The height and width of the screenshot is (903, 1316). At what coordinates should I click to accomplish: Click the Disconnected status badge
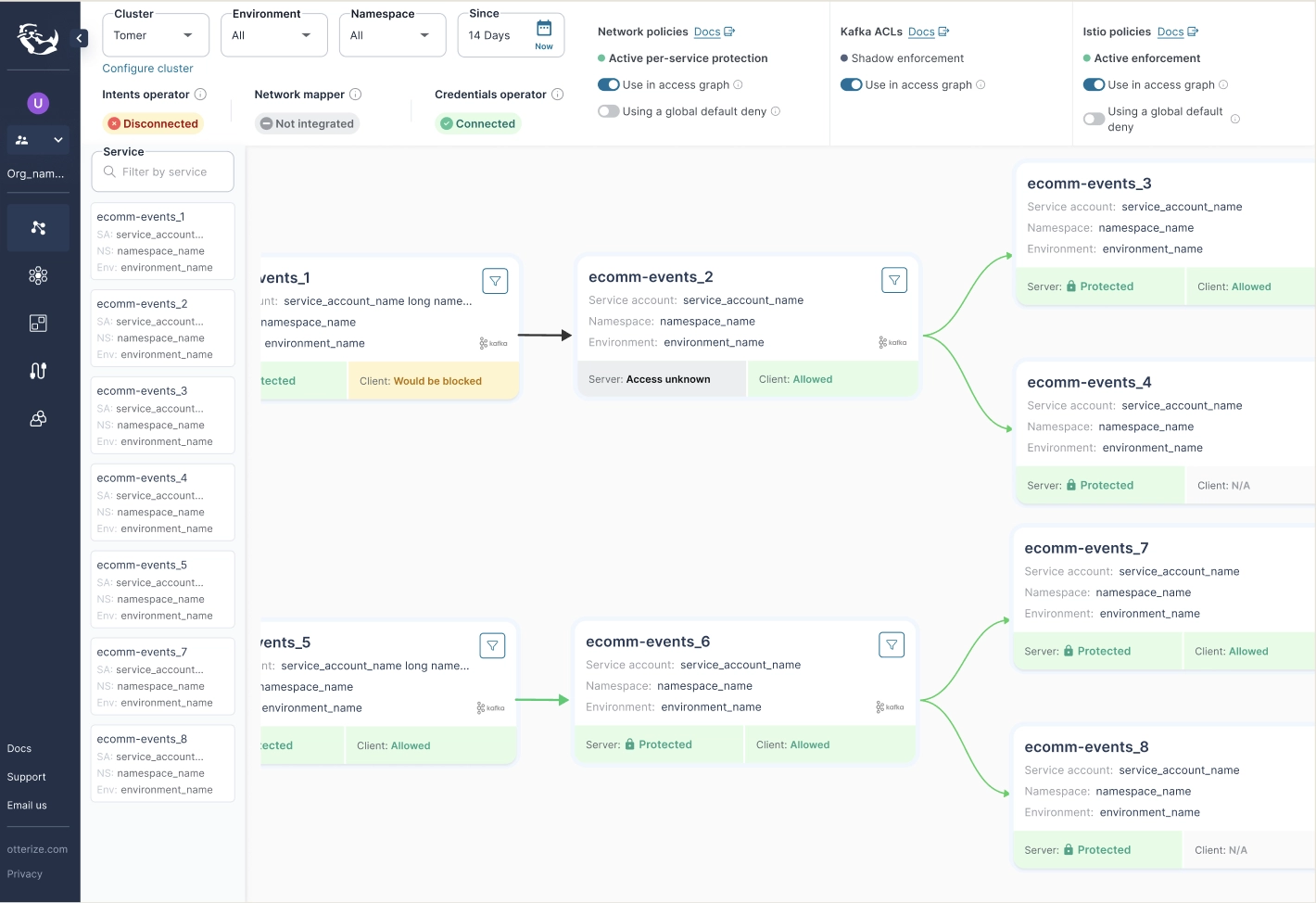coord(153,123)
